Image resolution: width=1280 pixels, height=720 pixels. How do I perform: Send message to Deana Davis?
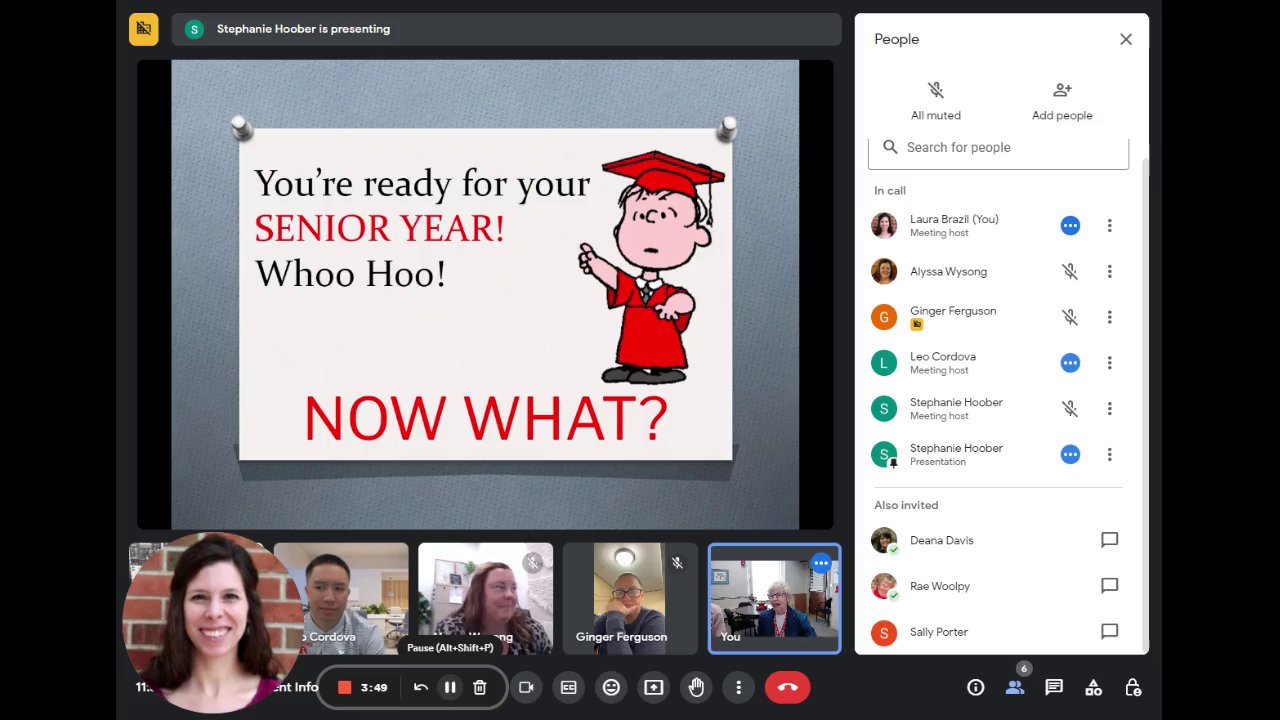click(1109, 540)
